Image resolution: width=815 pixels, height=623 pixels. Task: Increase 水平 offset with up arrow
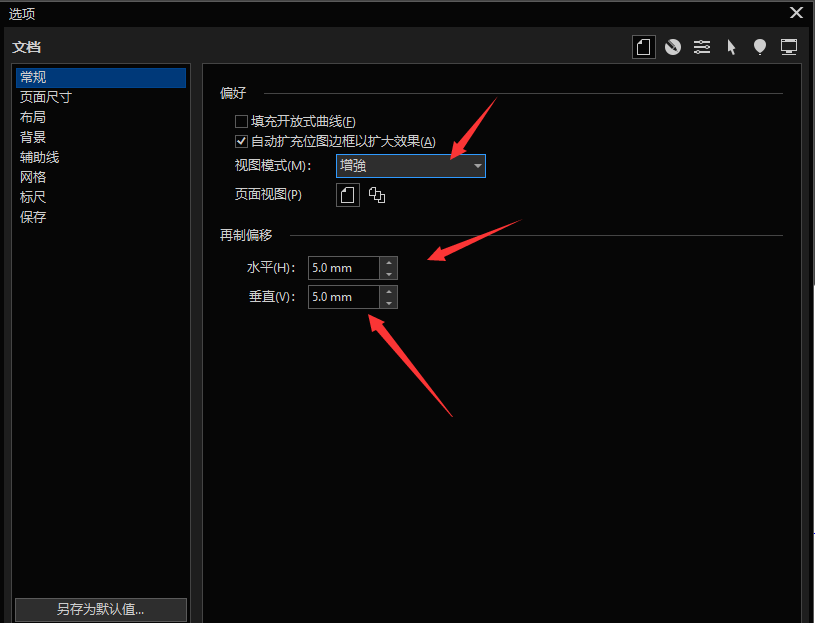pyautogui.click(x=389, y=262)
